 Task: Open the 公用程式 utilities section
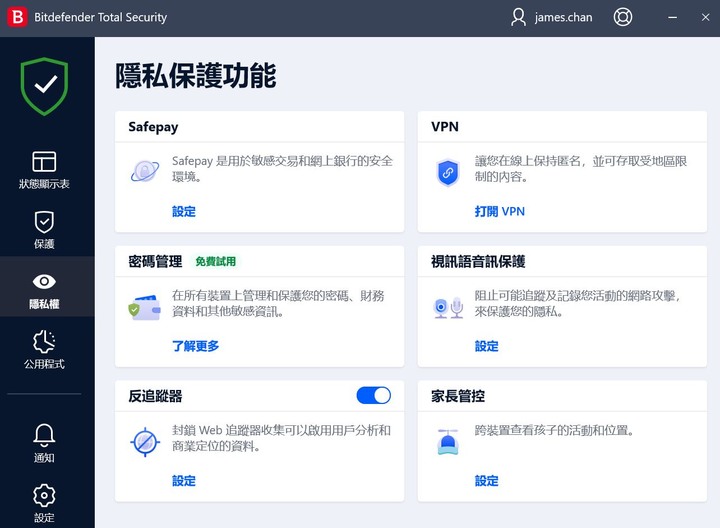tap(44, 349)
